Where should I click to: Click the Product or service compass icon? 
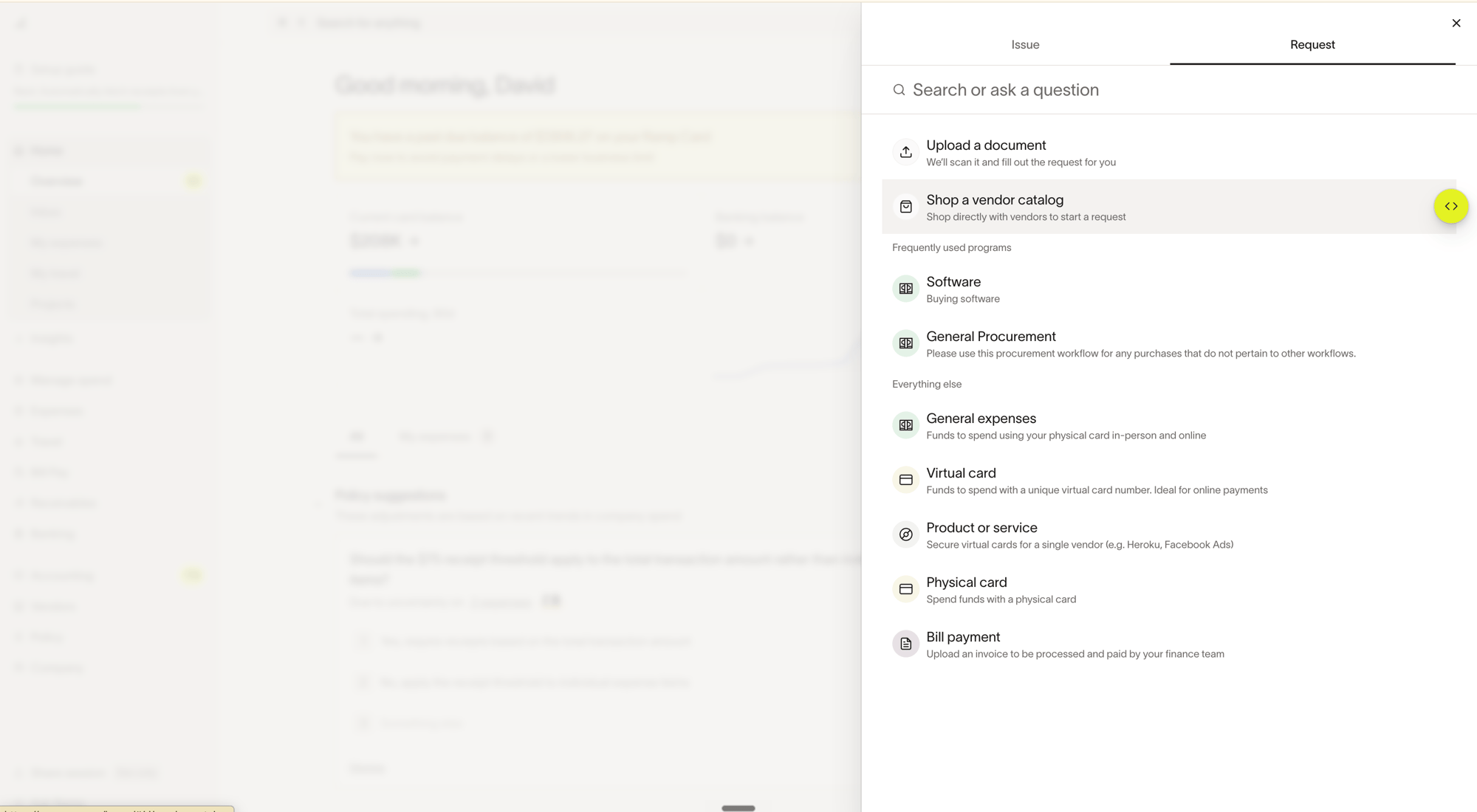(x=906, y=534)
